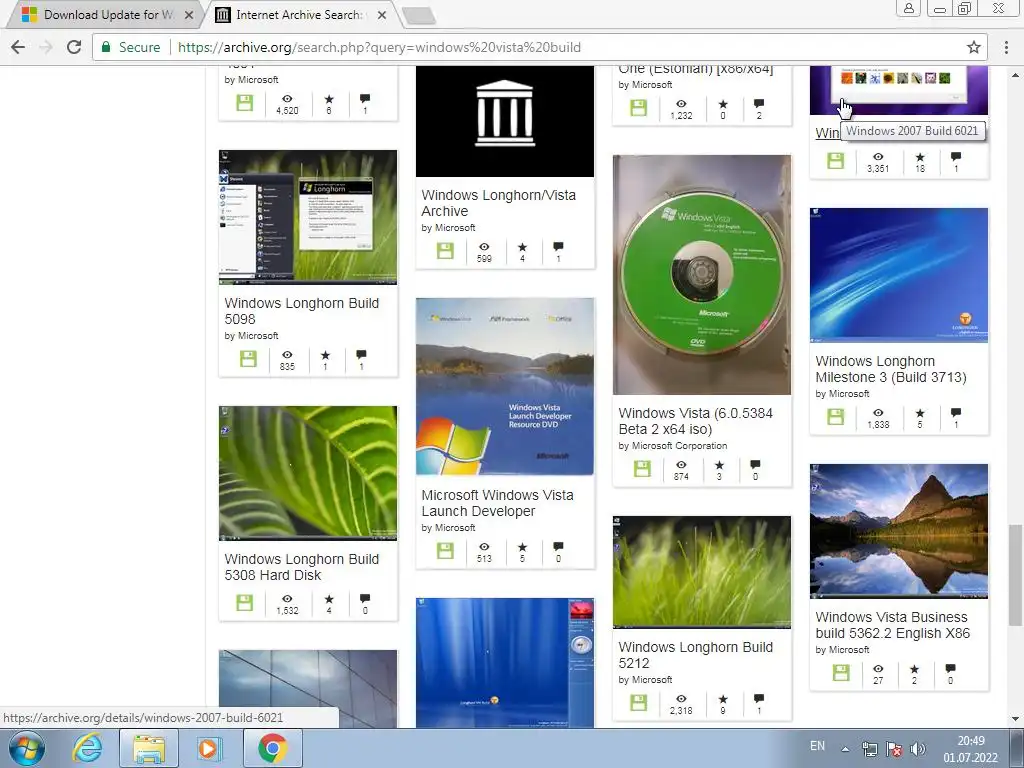1024x768 pixels.
Task: Open Windows Media Player from taskbar
Action: point(209,749)
